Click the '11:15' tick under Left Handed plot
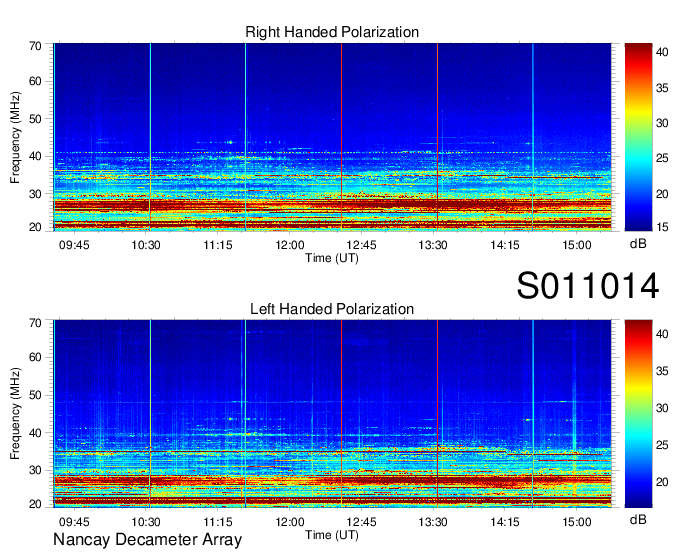Image resolution: width=680 pixels, height=552 pixels. coord(218,522)
